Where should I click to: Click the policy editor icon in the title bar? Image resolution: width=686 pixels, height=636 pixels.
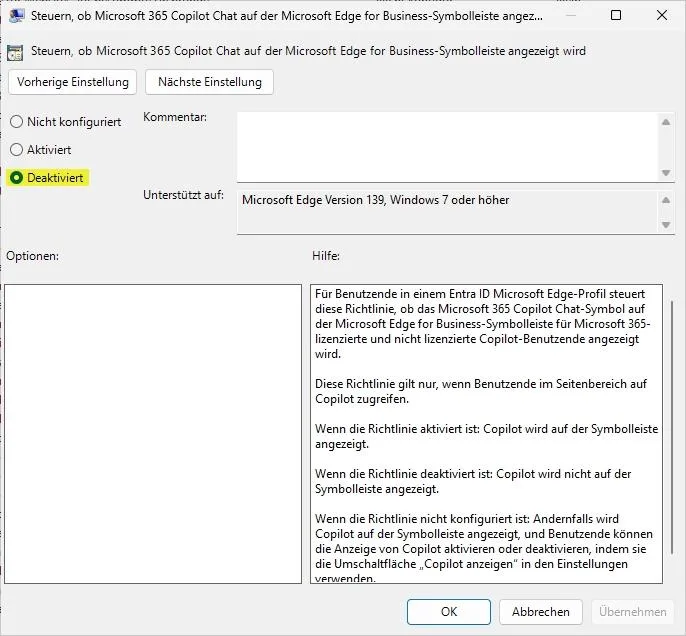pos(17,16)
